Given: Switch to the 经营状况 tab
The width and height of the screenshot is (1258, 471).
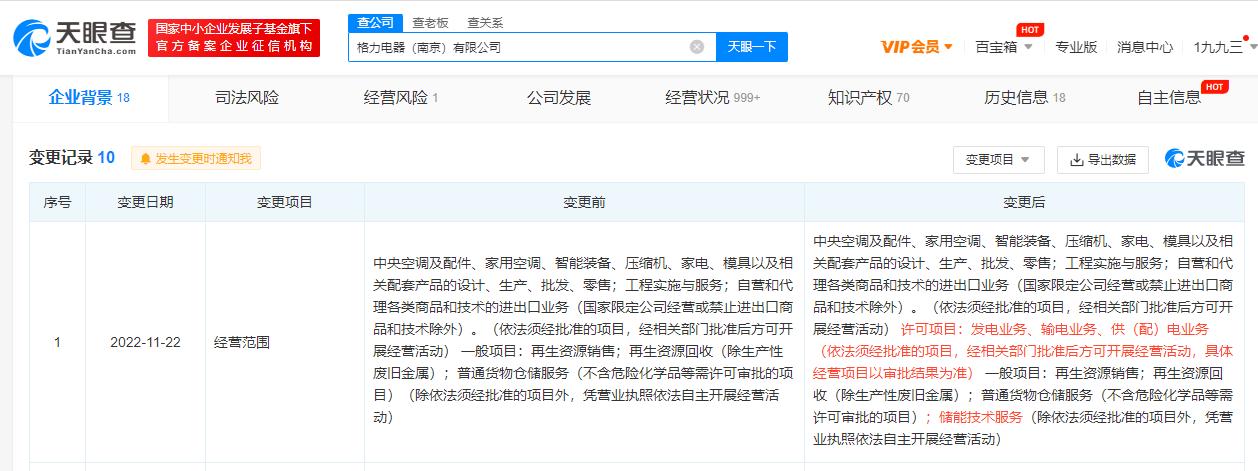Looking at the screenshot, I should pos(713,98).
